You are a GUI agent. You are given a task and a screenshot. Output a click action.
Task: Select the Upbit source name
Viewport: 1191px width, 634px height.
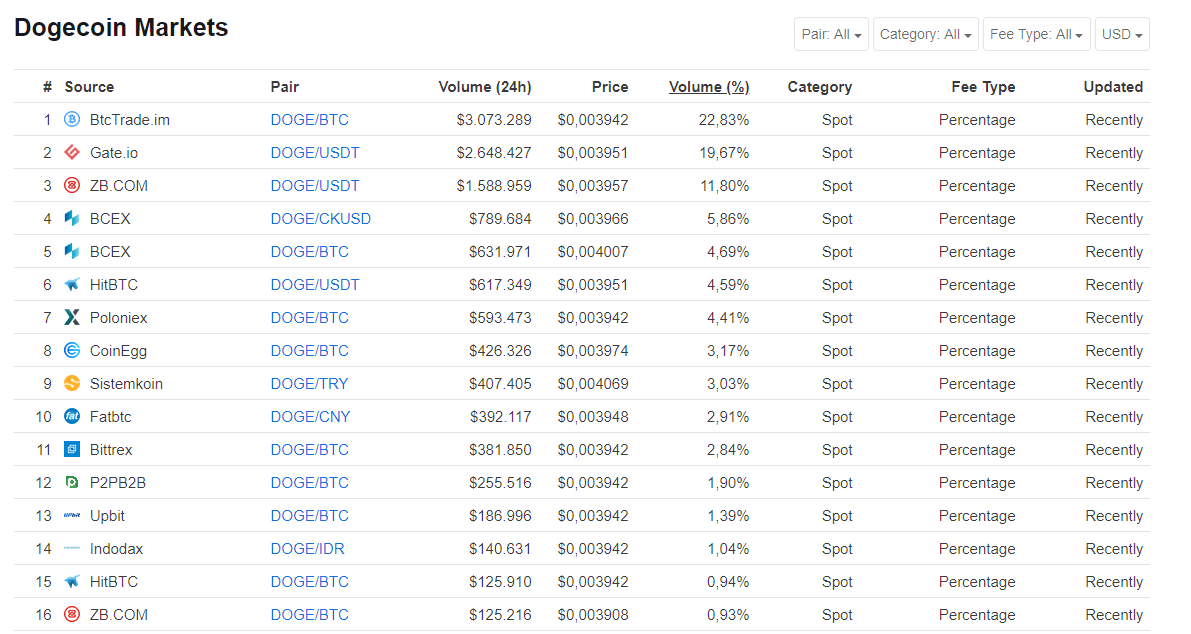[107, 516]
